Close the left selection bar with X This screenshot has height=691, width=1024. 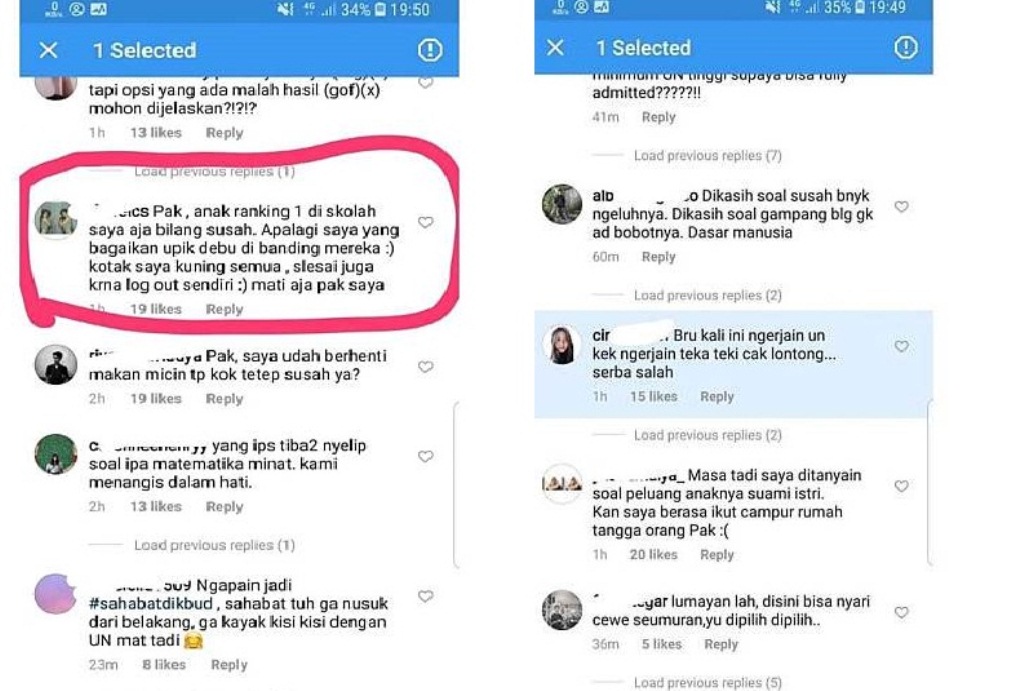48,50
